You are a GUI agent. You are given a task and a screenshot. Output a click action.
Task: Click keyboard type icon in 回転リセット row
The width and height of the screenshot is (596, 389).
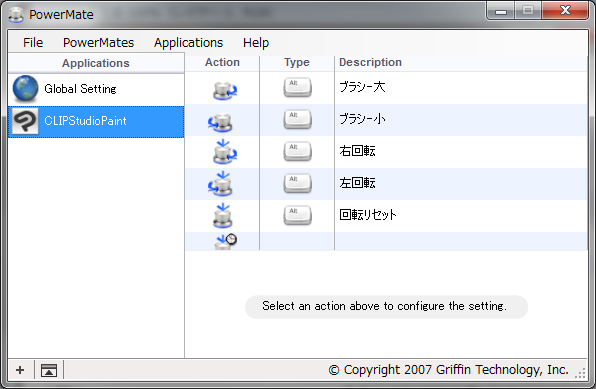297,215
